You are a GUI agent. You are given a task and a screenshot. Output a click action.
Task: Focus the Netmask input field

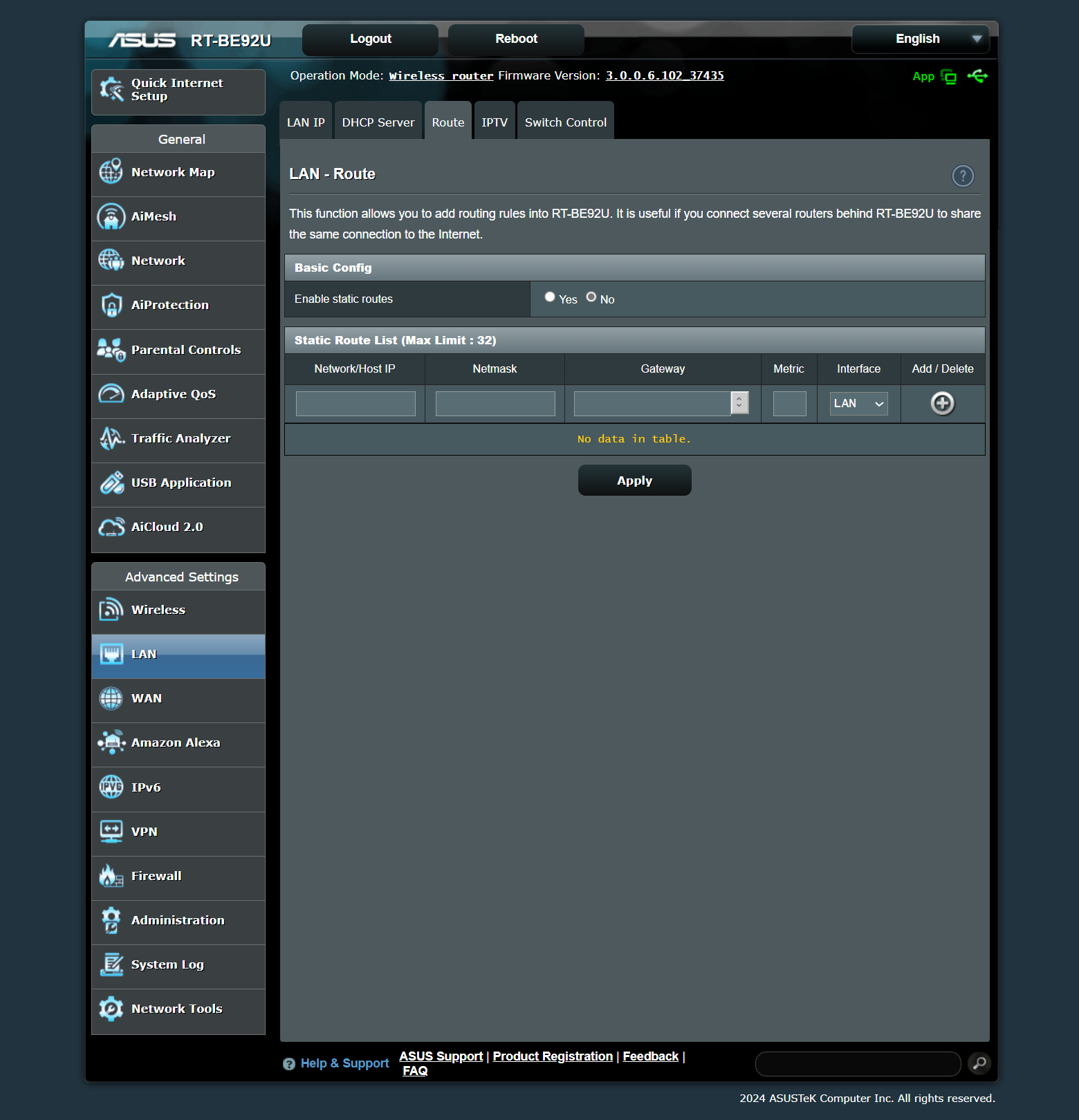pos(495,404)
